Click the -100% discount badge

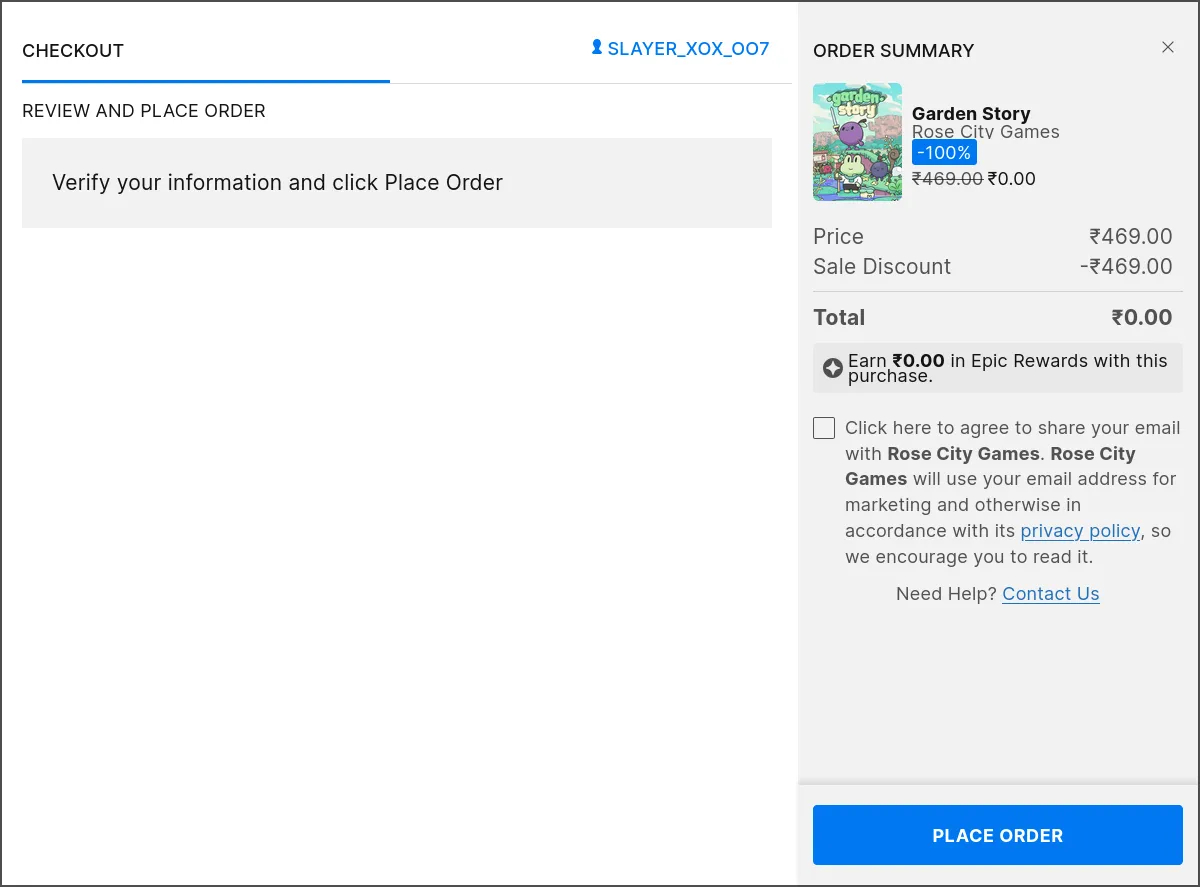coord(944,153)
